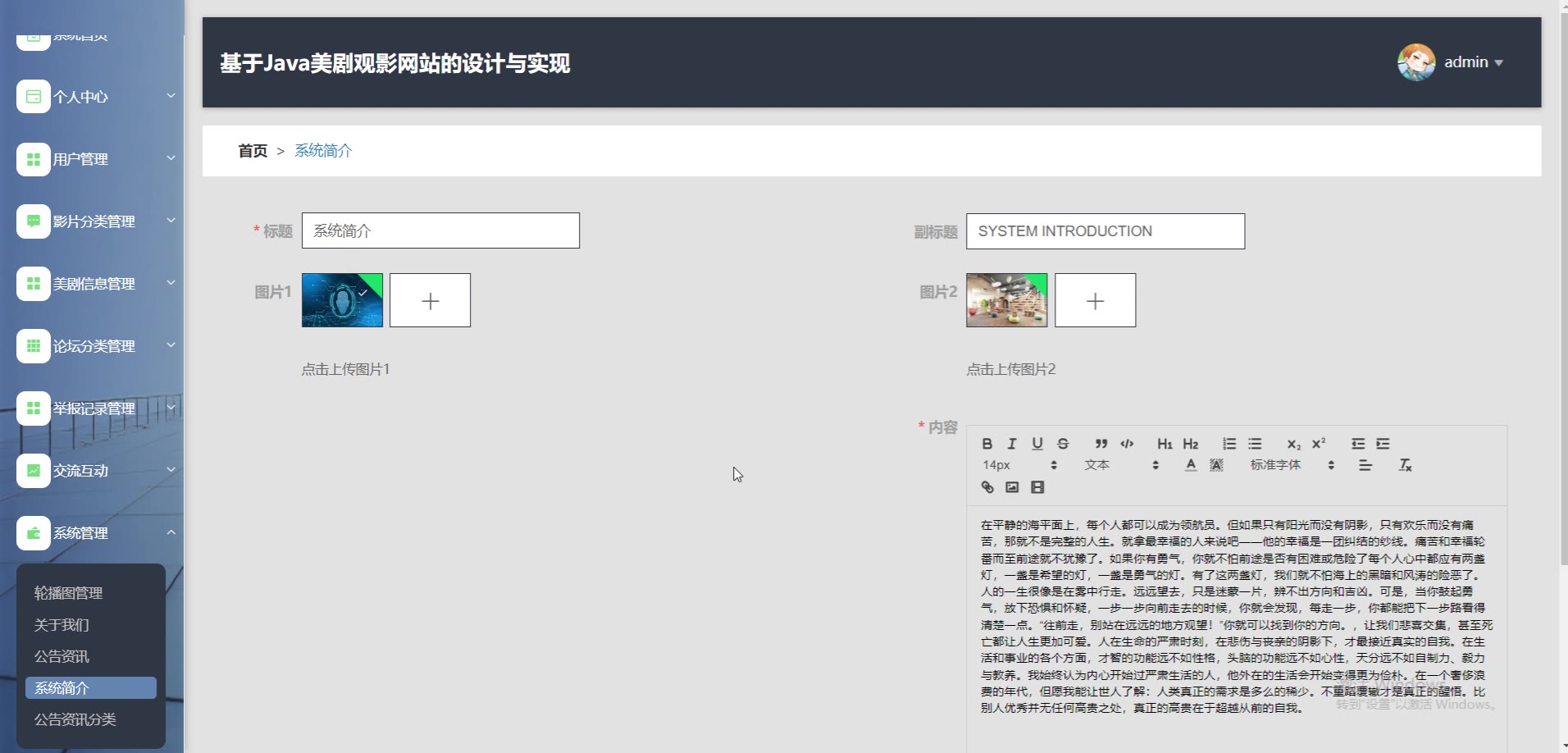
Task: Open the text color picker
Action: (x=1191, y=465)
